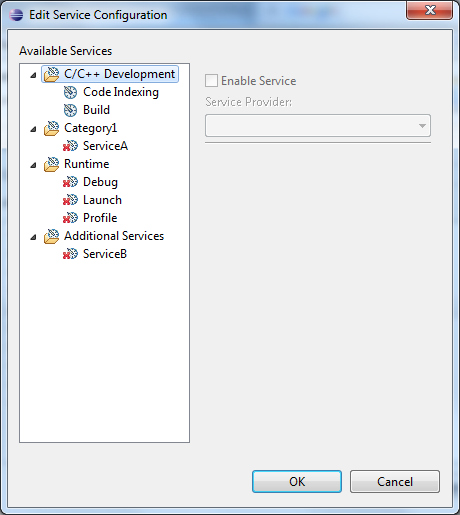Confirm changes with the OK button
The height and width of the screenshot is (515, 460).
(x=297, y=481)
